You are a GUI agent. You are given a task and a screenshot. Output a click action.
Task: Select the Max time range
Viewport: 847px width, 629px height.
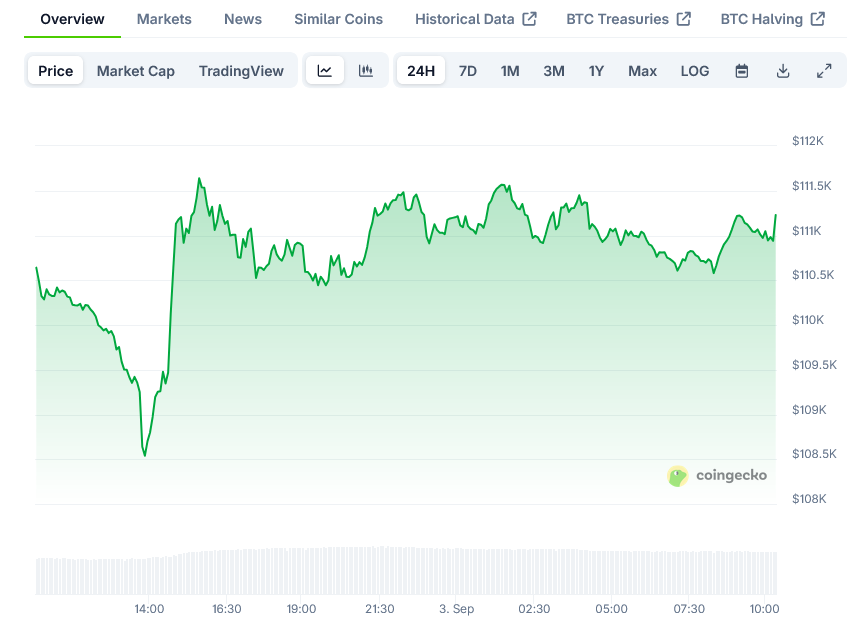pos(642,71)
